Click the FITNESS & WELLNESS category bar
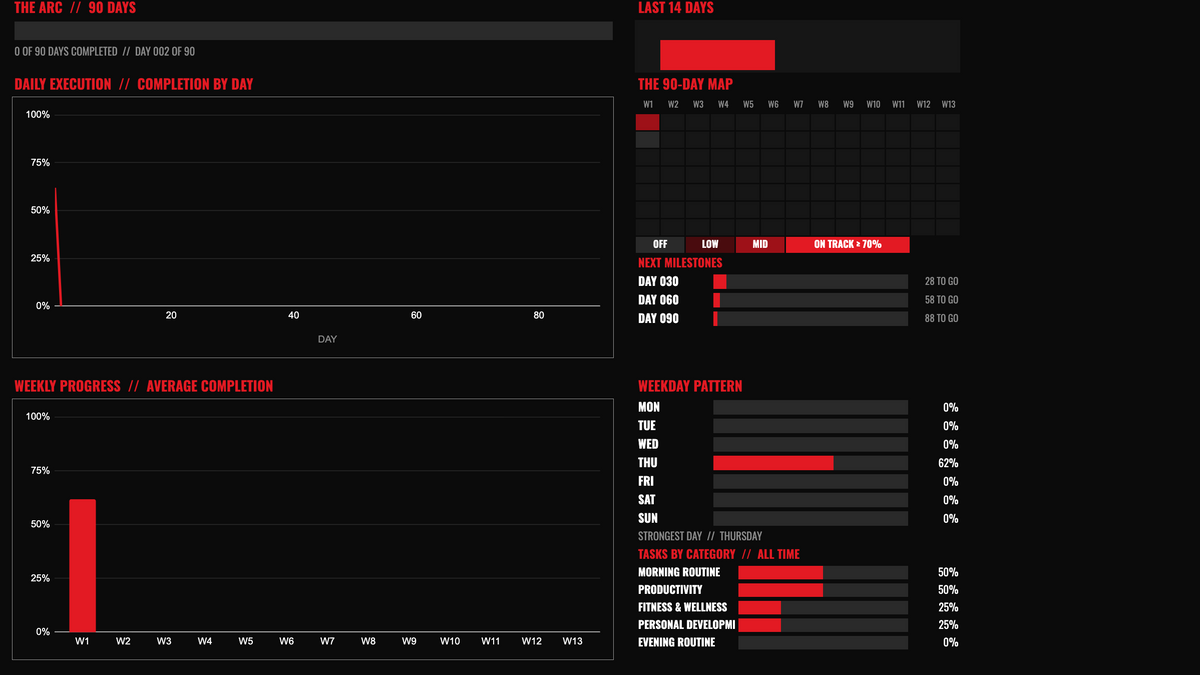The width and height of the screenshot is (1200, 675). point(823,607)
